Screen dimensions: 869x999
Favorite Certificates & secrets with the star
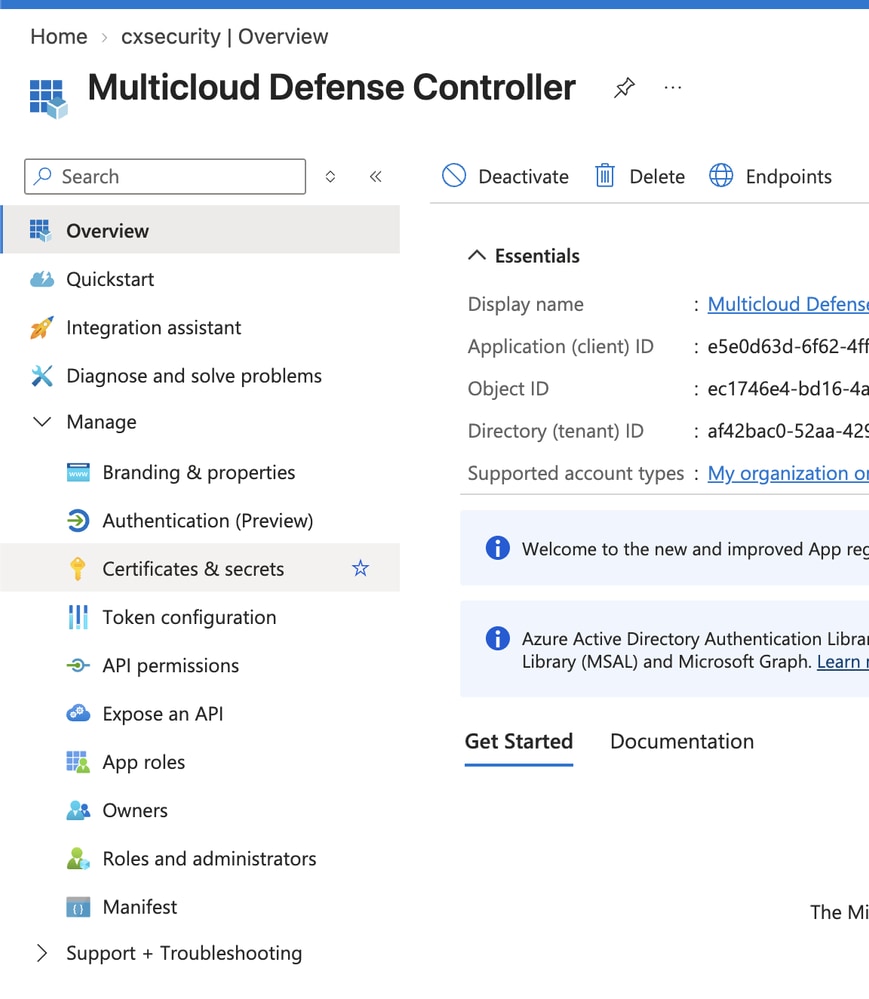tap(361, 568)
